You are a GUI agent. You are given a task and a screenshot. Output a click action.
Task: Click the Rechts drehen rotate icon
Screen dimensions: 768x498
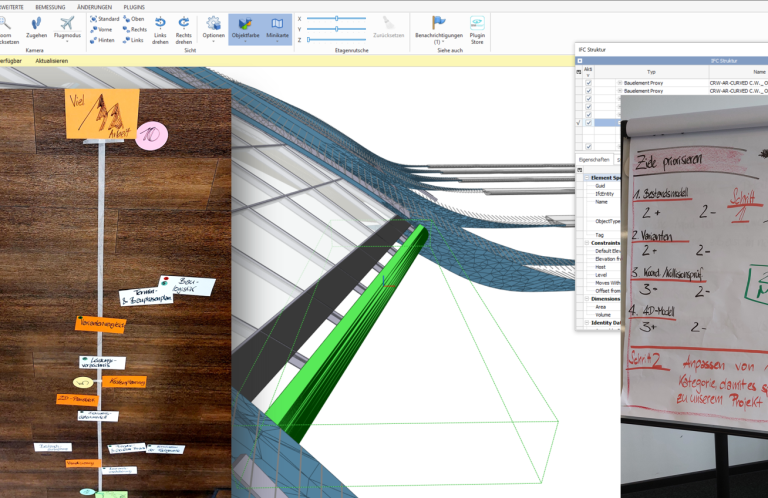click(x=184, y=23)
